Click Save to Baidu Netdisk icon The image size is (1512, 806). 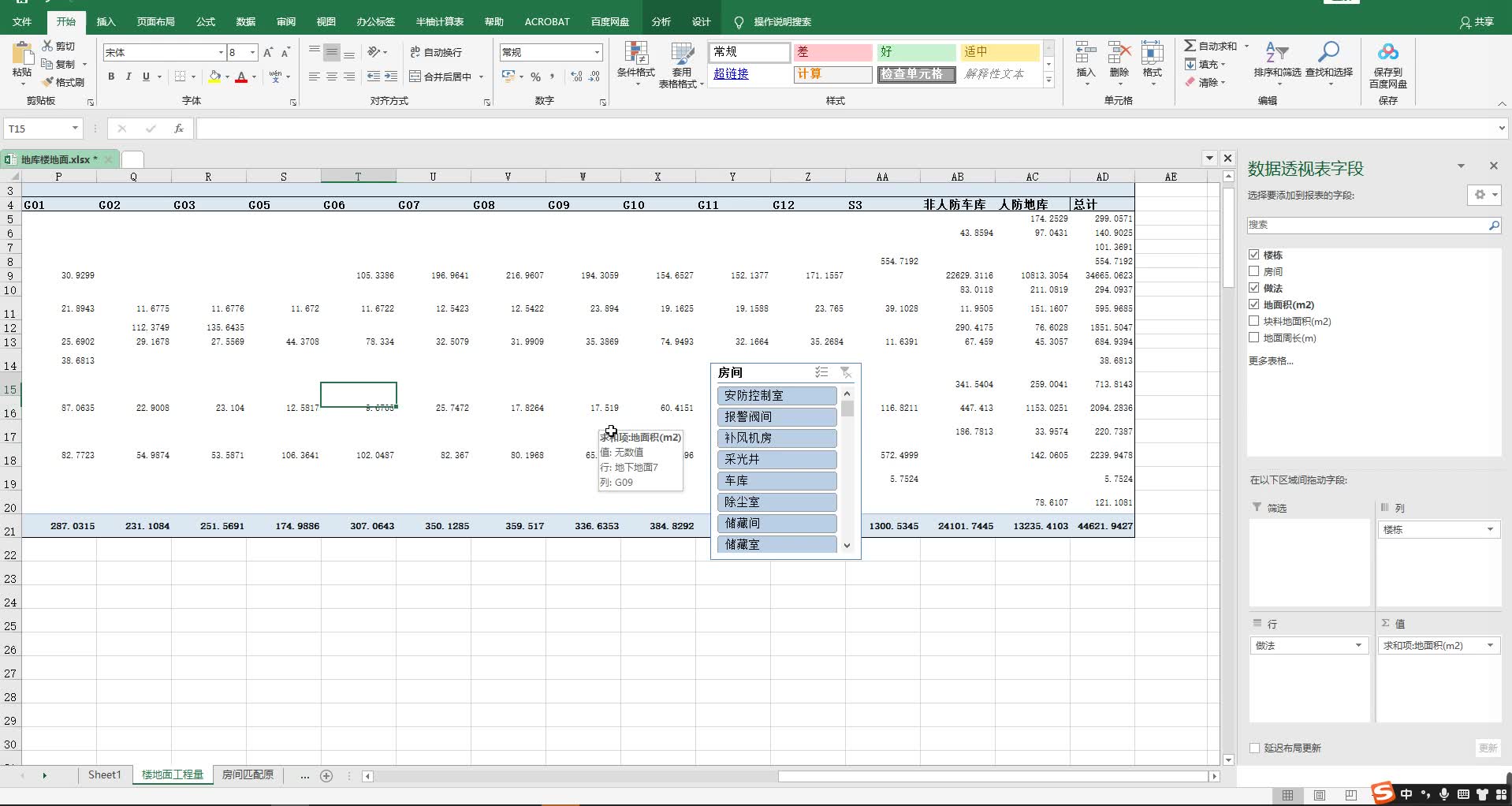click(x=1388, y=53)
